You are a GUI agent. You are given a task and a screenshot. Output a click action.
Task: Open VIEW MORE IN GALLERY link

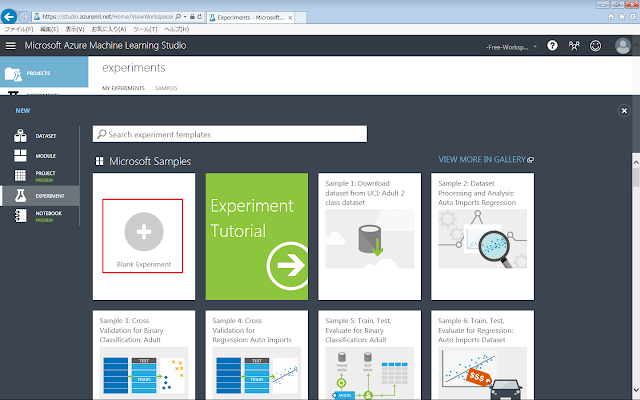482,160
